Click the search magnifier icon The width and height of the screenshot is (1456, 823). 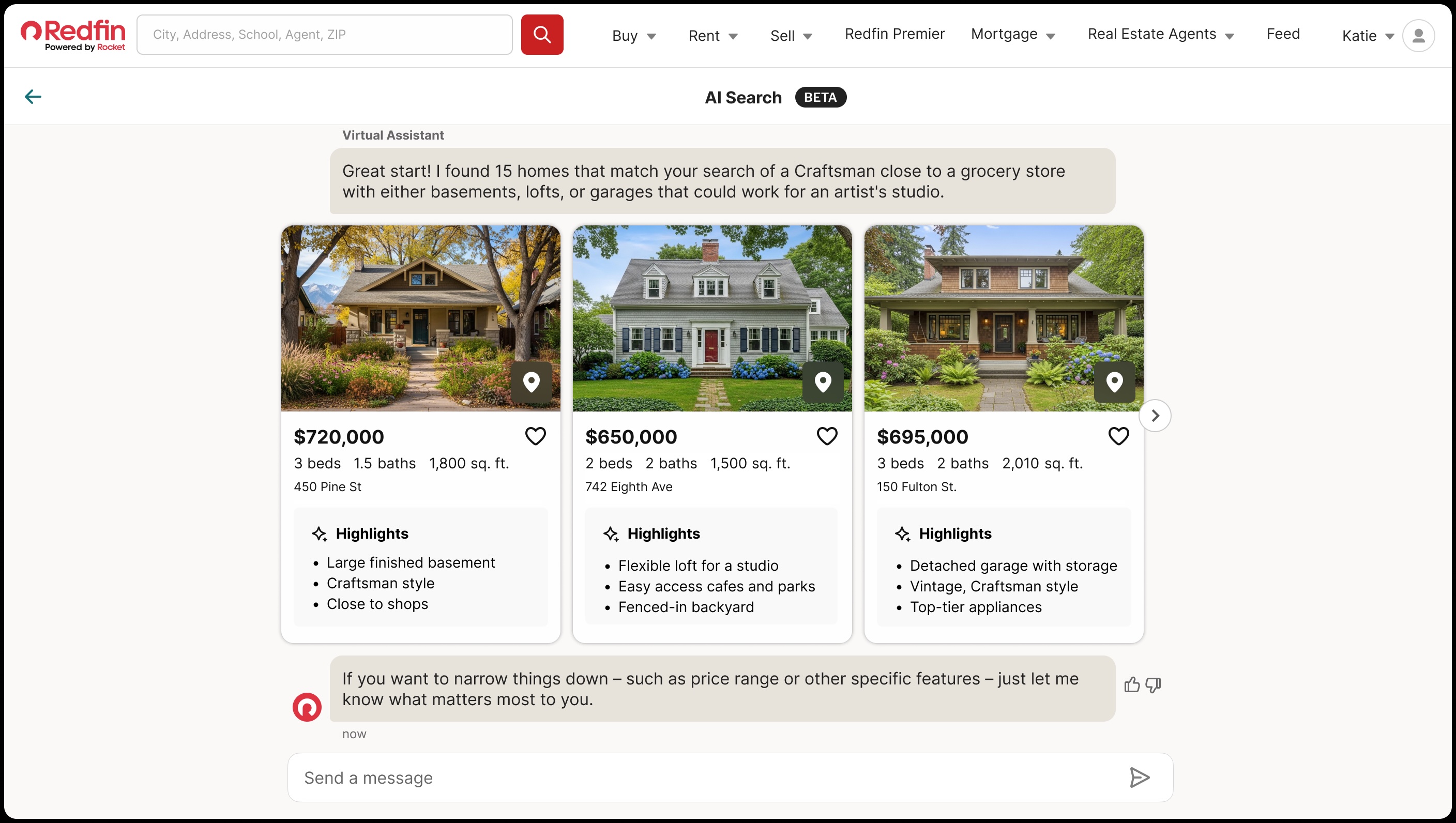[x=541, y=34]
